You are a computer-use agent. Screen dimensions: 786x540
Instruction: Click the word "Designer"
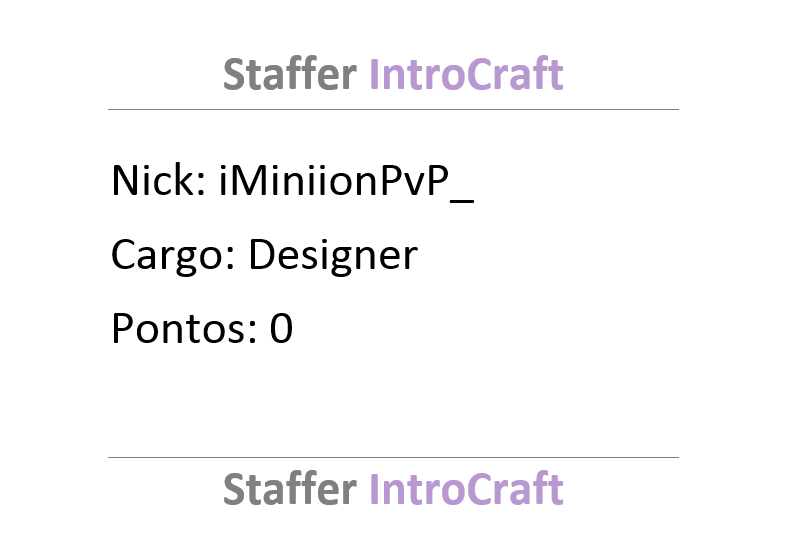(333, 256)
